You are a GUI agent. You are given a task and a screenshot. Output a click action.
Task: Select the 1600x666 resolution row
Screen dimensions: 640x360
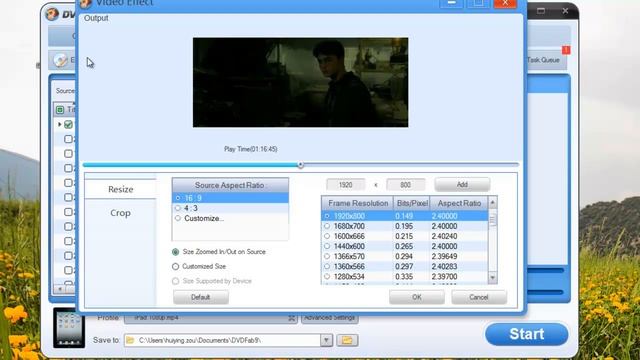[404, 236]
